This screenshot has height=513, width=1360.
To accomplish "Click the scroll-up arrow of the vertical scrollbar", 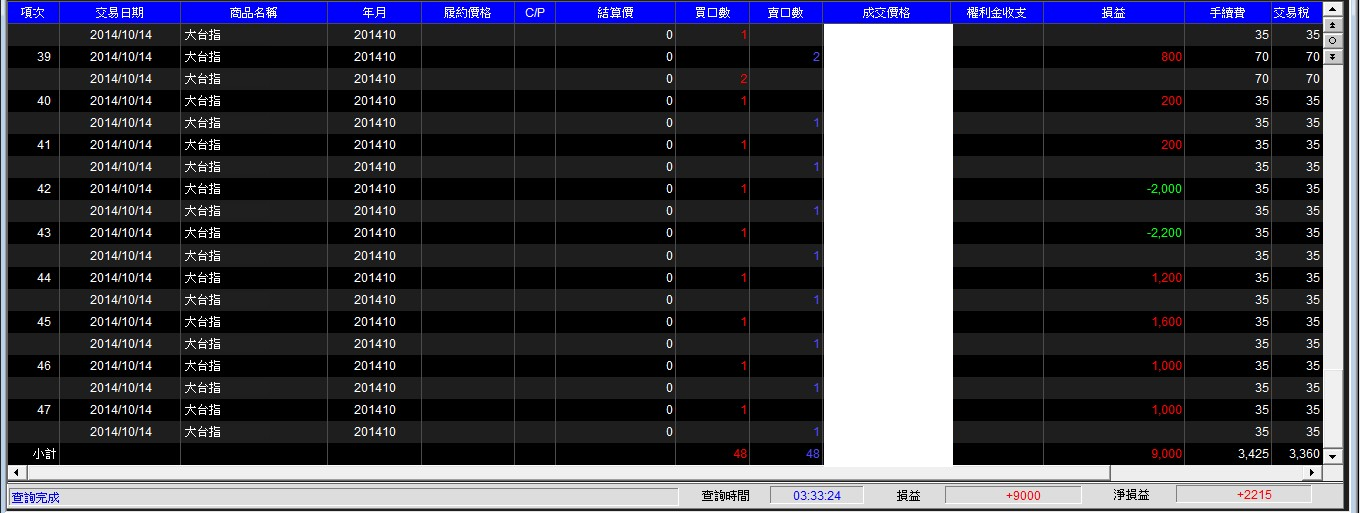I will point(1331,9).
